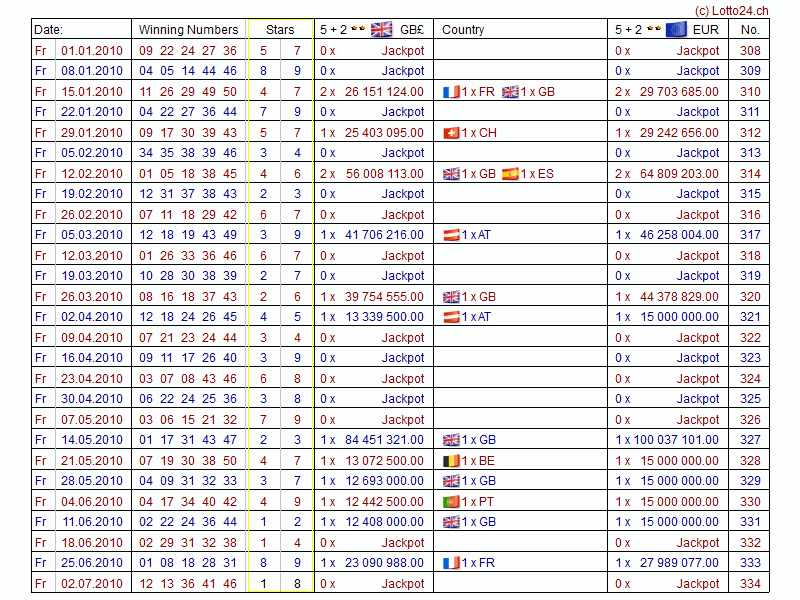
Task: Select the Winning Numbers column header
Action: pos(188,30)
